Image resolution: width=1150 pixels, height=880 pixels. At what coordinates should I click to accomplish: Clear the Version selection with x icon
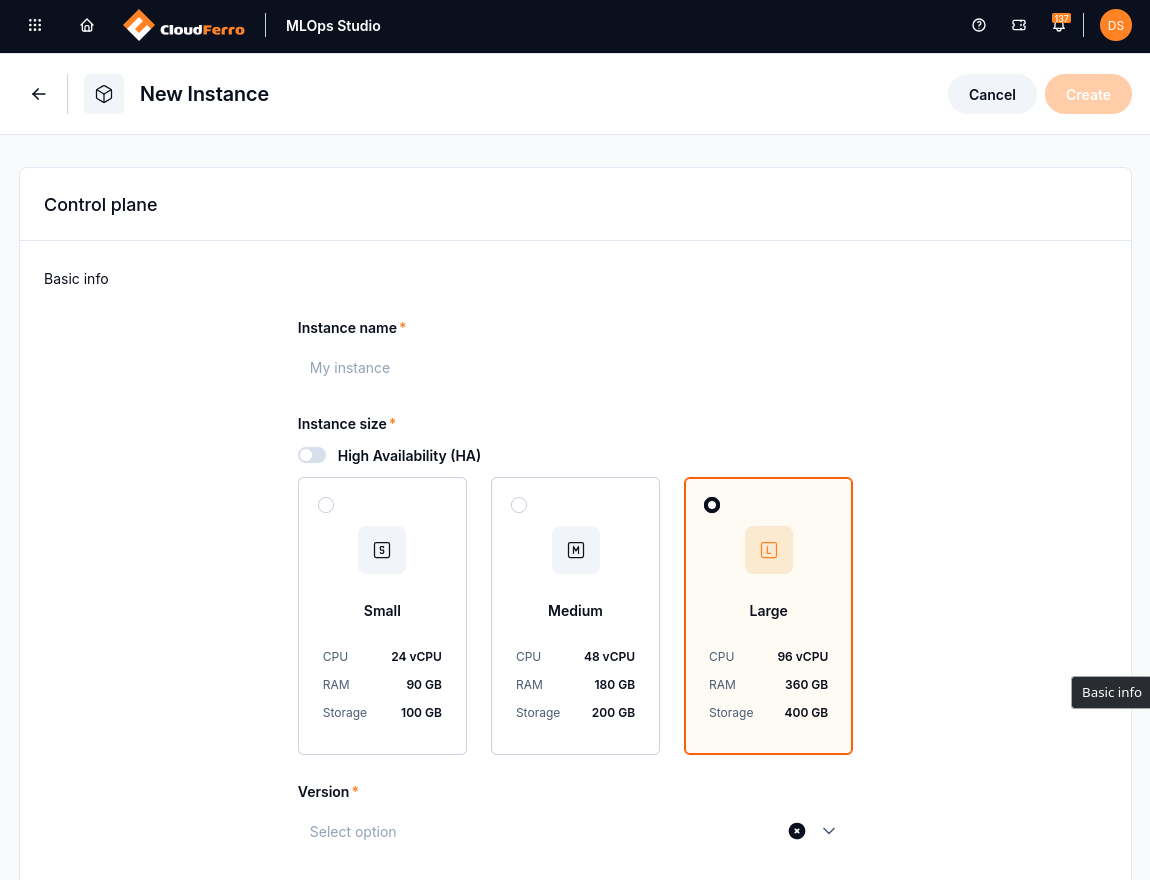(796, 831)
